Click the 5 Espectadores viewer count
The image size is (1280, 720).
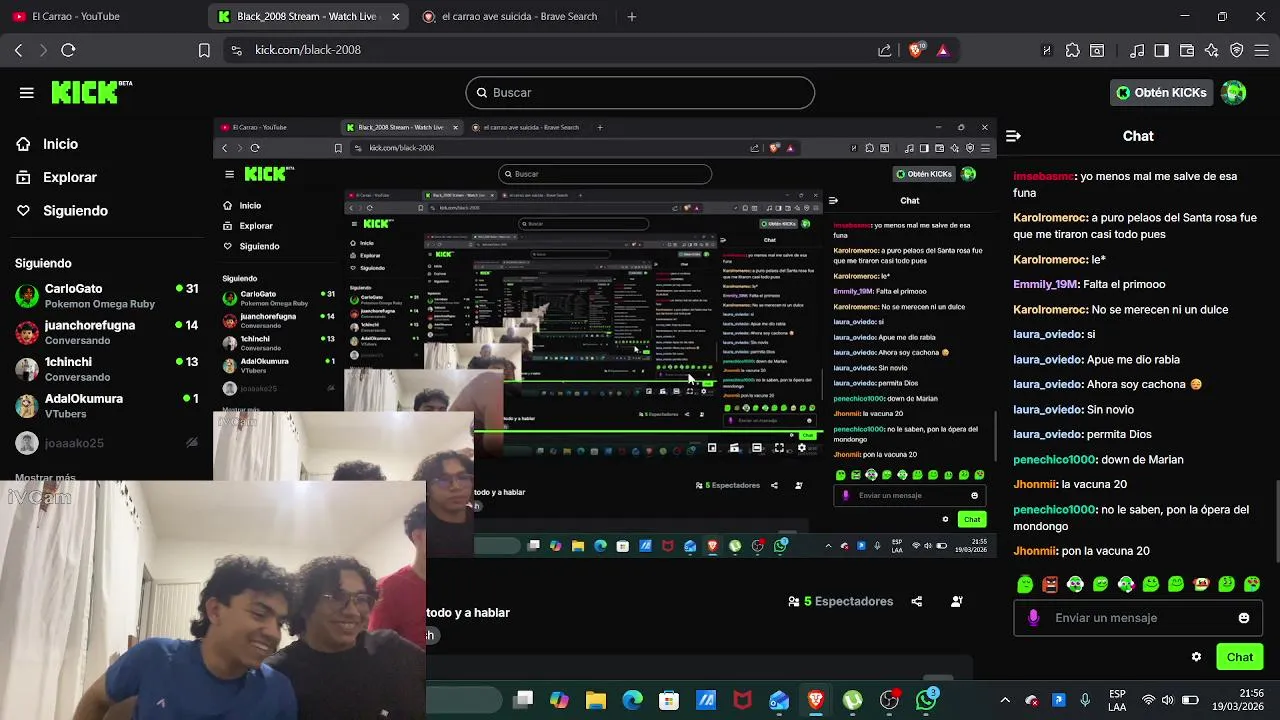840,601
